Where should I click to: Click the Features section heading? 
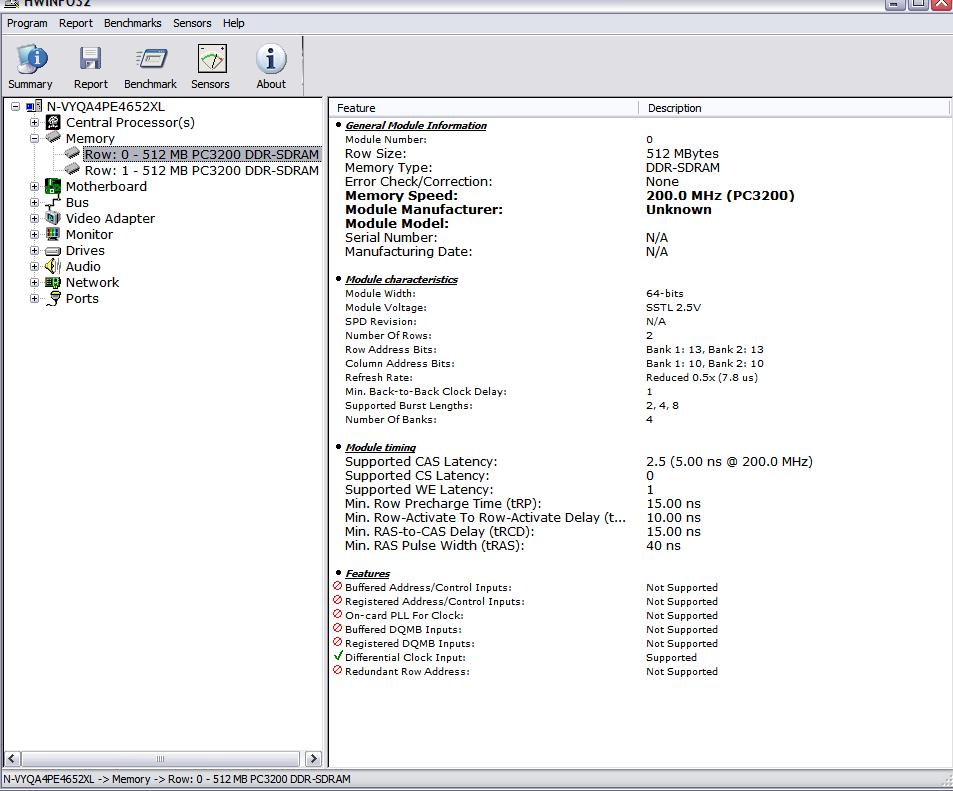[x=367, y=573]
